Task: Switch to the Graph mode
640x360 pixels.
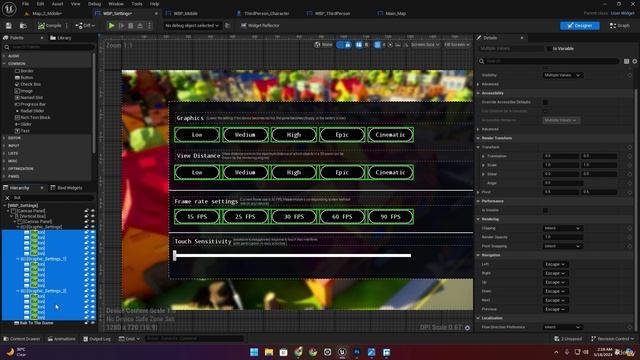Action: pos(620,26)
